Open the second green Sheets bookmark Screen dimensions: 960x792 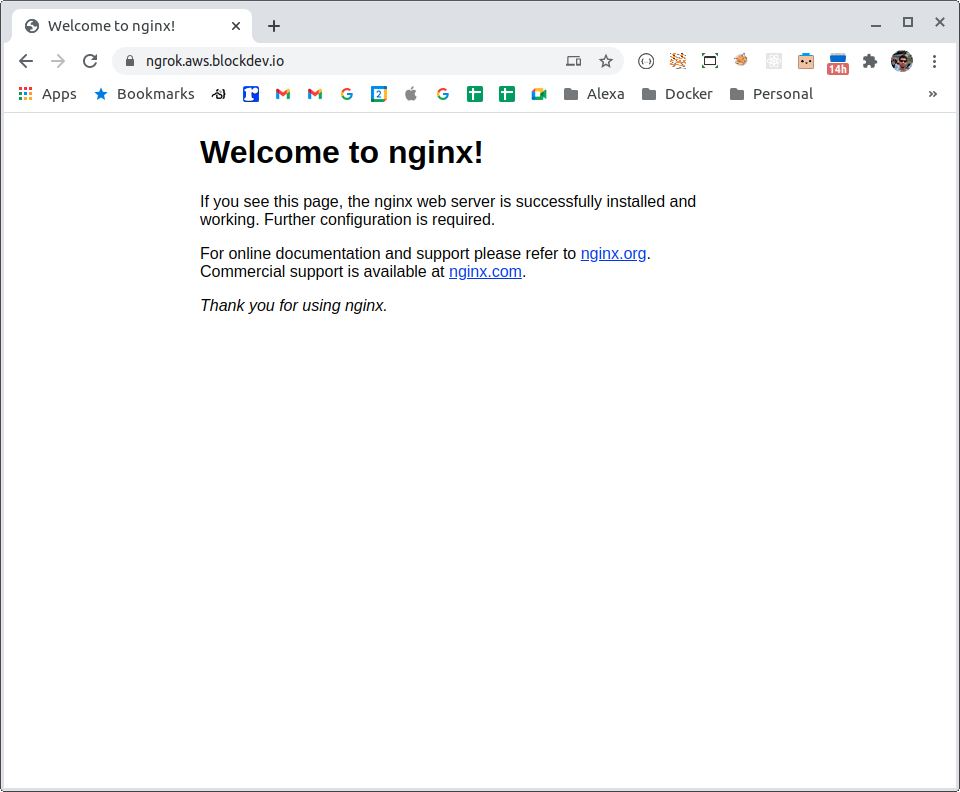(506, 94)
